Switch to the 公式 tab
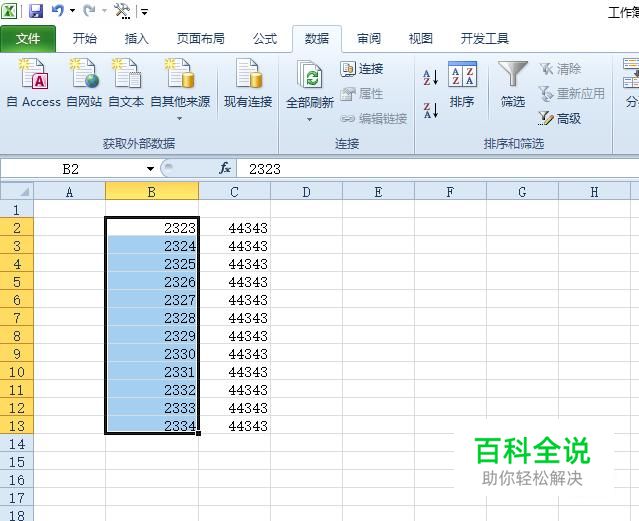Screen dimensions: 639x521 264,39
